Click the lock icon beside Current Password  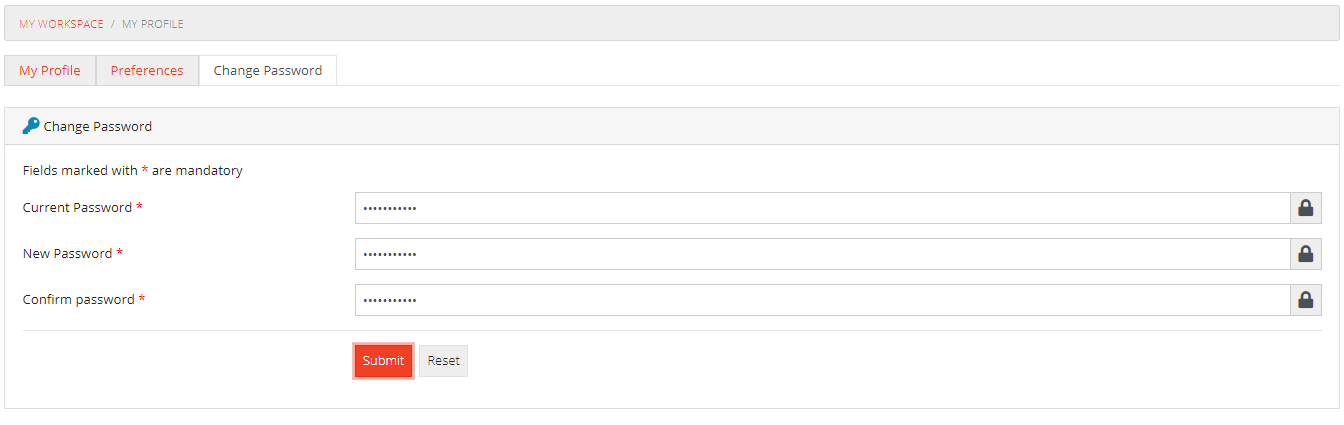pyautogui.click(x=1305, y=208)
